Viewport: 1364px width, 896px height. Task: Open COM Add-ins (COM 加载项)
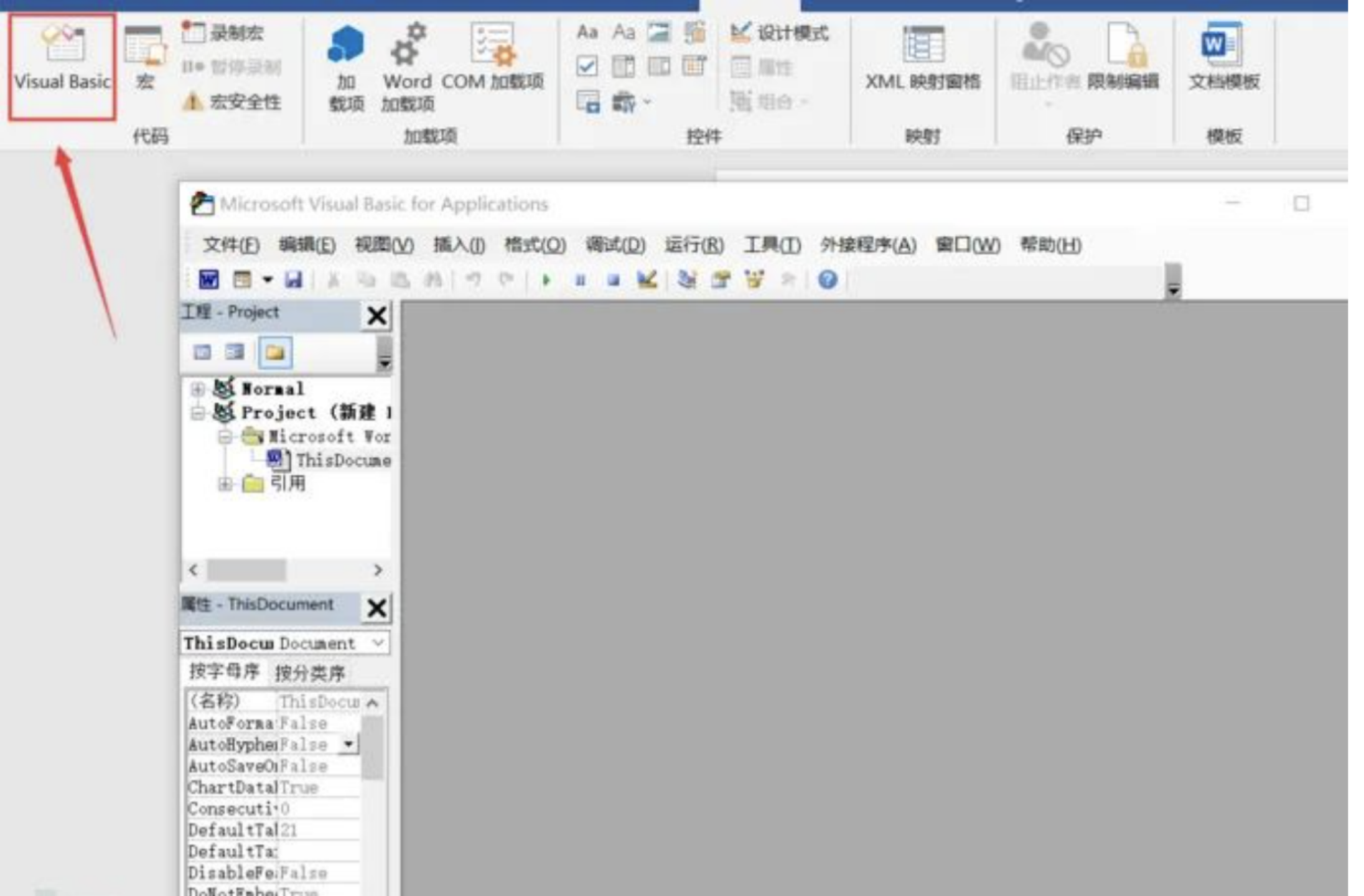click(493, 58)
